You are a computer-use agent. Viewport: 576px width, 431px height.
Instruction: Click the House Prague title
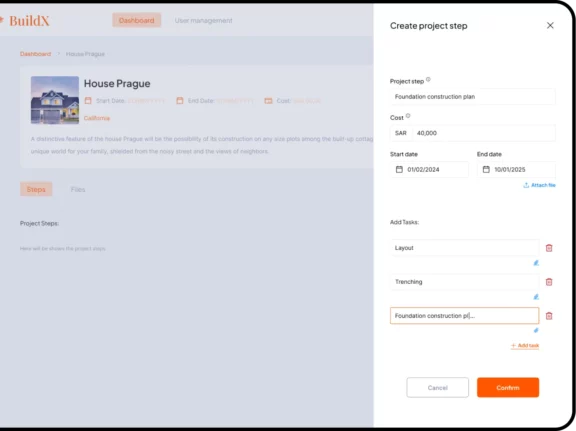point(117,83)
